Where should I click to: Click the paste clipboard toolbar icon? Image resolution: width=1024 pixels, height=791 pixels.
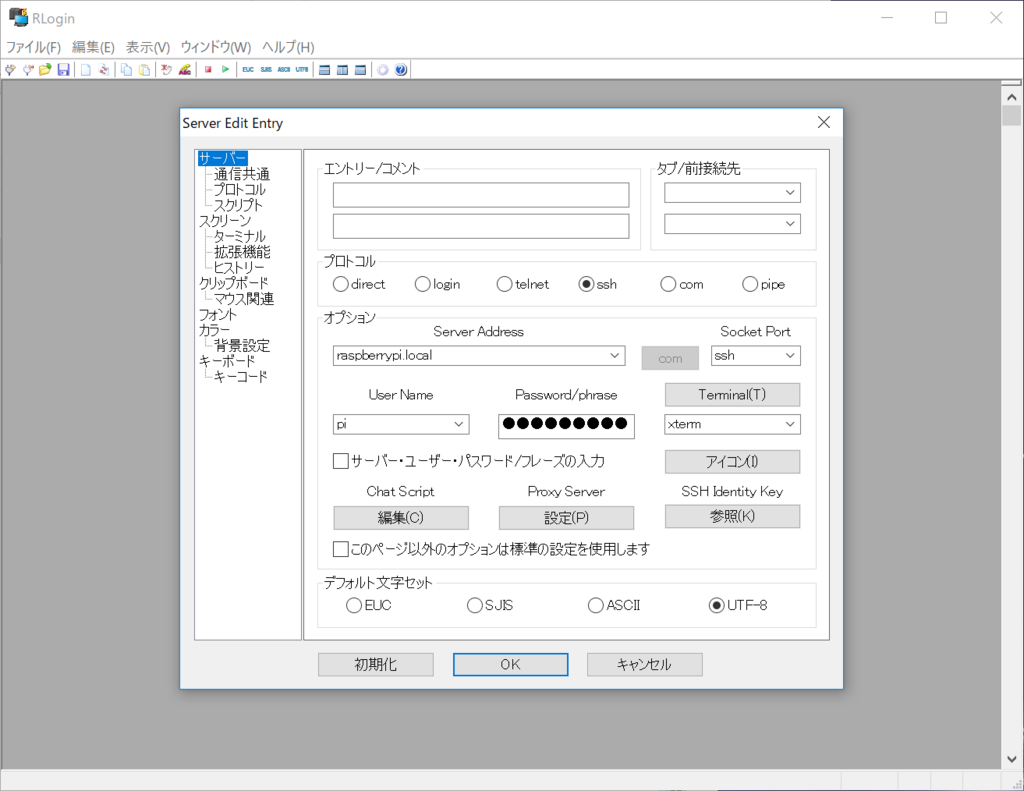click(144, 70)
